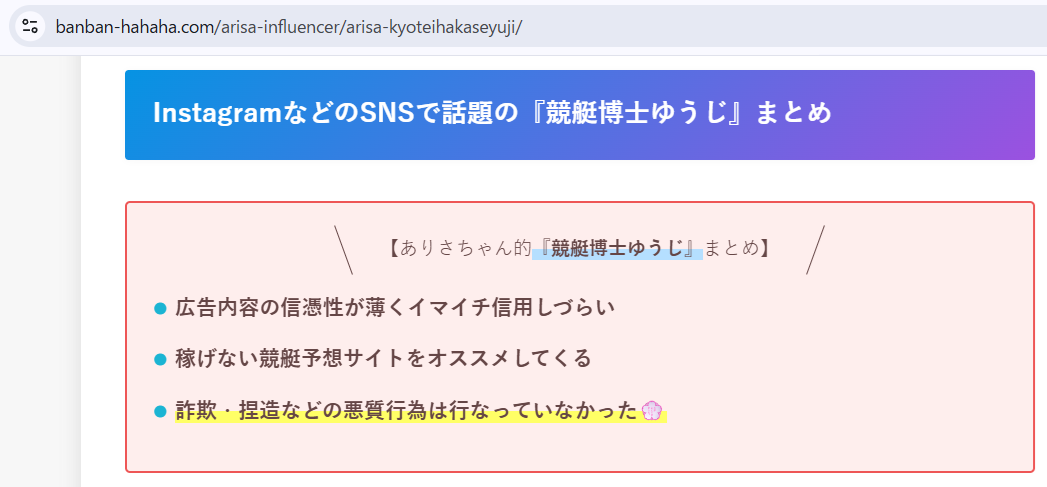Click the word Instagram in the heading
1047x487 pixels.
pos(211,114)
